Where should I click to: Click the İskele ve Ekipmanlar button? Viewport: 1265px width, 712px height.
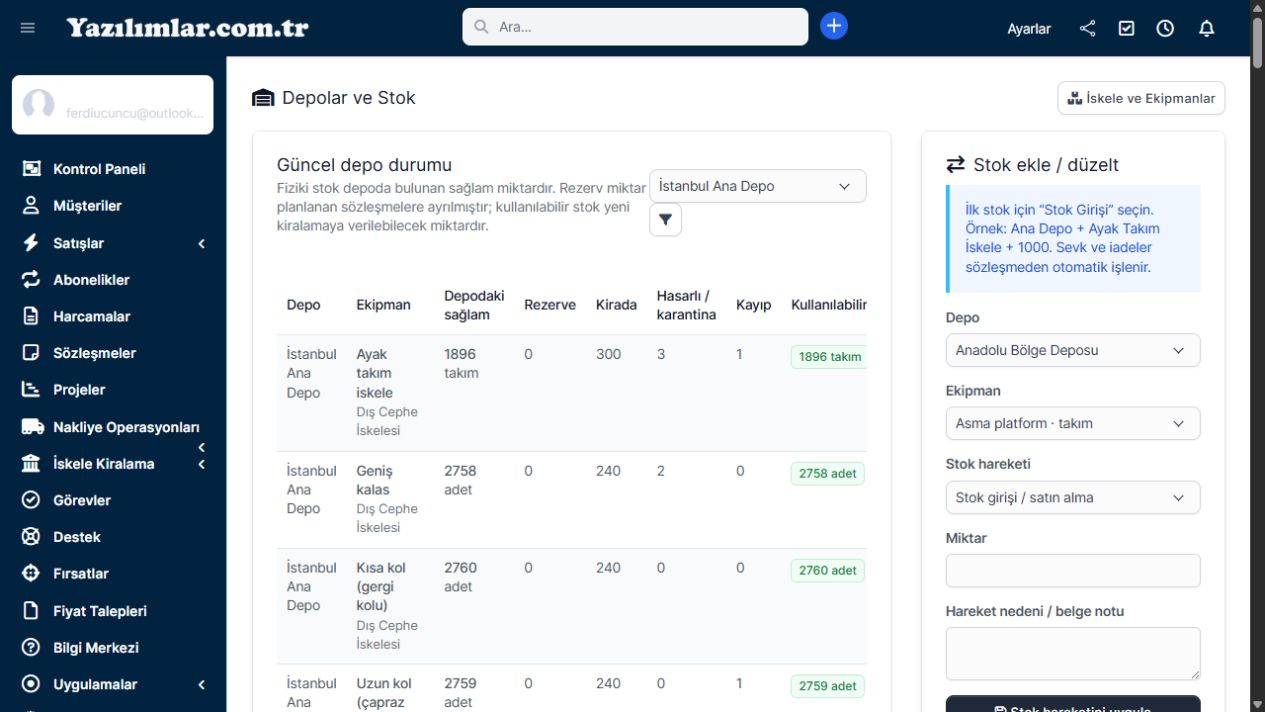click(x=1141, y=98)
